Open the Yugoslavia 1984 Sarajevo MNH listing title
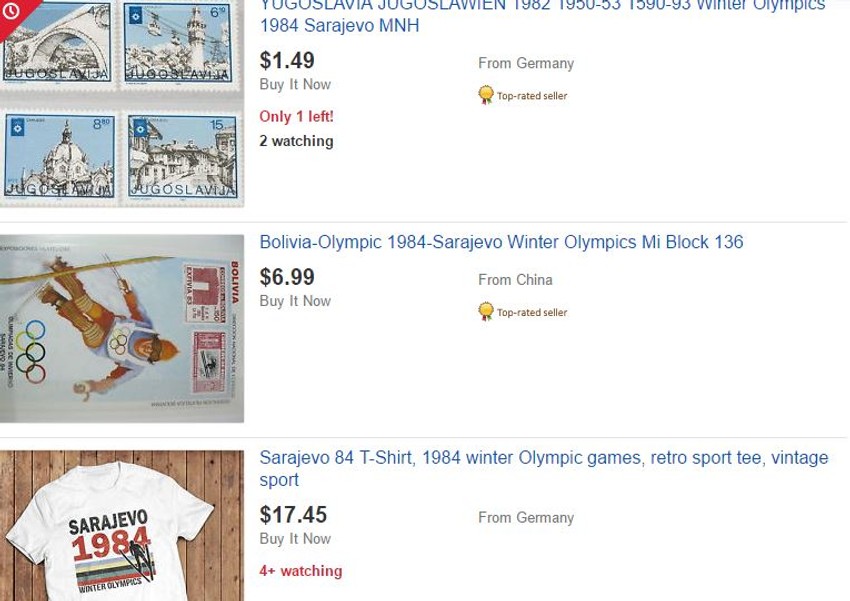The width and height of the screenshot is (850, 601). coord(542,16)
